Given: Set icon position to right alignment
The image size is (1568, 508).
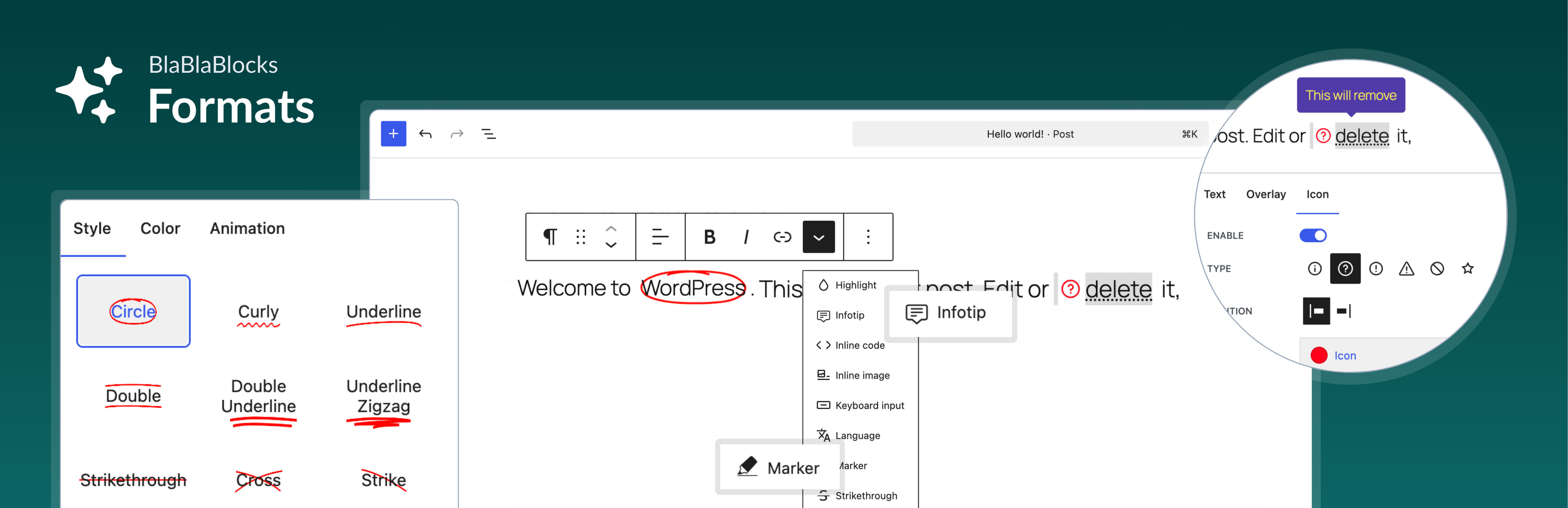Looking at the screenshot, I should [1344, 311].
